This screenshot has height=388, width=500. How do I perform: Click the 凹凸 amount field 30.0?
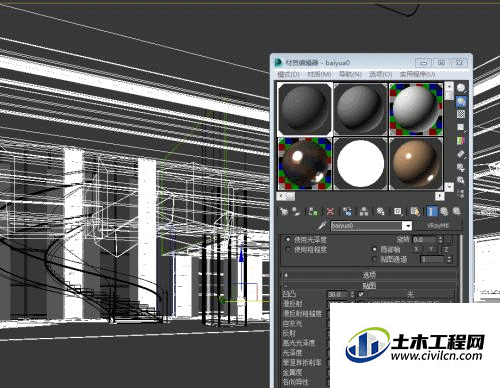click(x=338, y=294)
